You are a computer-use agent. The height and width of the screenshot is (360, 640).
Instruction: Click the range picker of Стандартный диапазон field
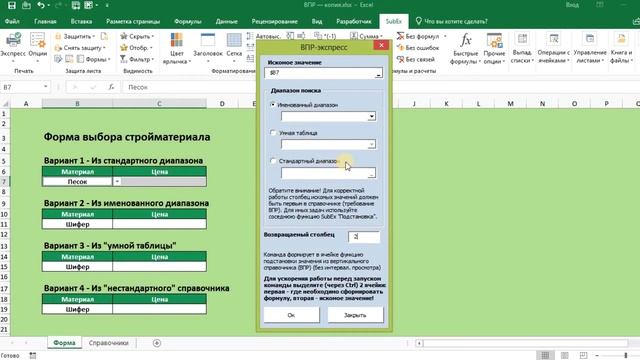point(371,173)
